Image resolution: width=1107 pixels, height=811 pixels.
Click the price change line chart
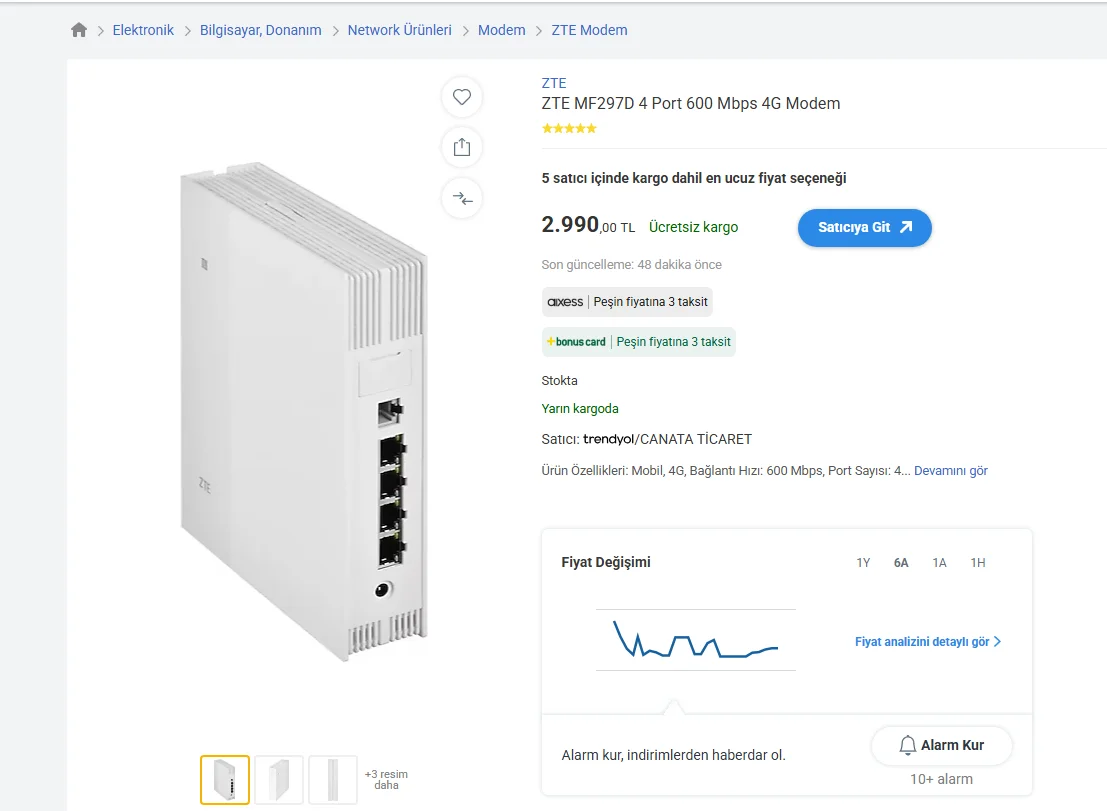[695, 640]
